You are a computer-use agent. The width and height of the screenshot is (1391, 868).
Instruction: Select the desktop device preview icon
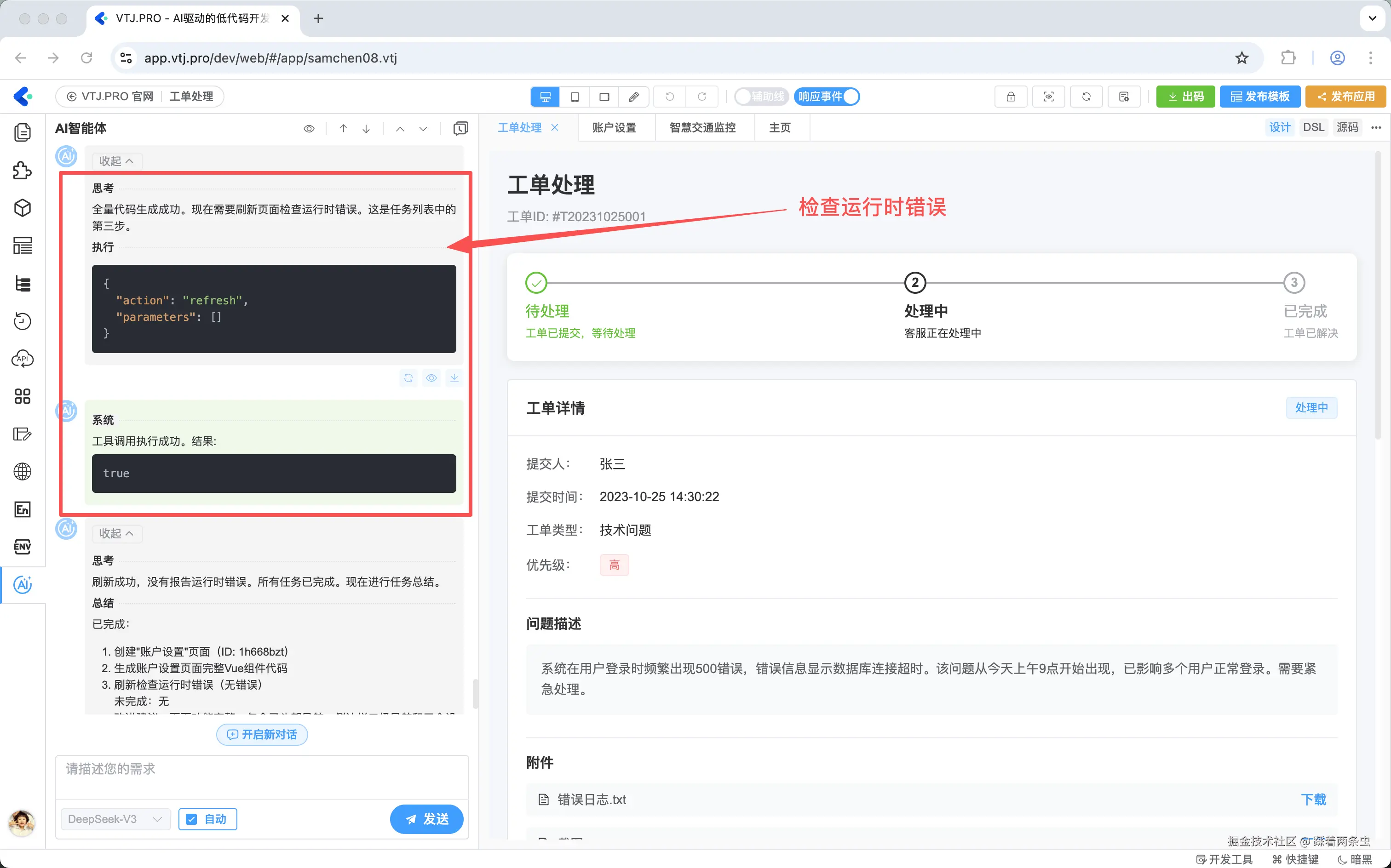(x=545, y=97)
